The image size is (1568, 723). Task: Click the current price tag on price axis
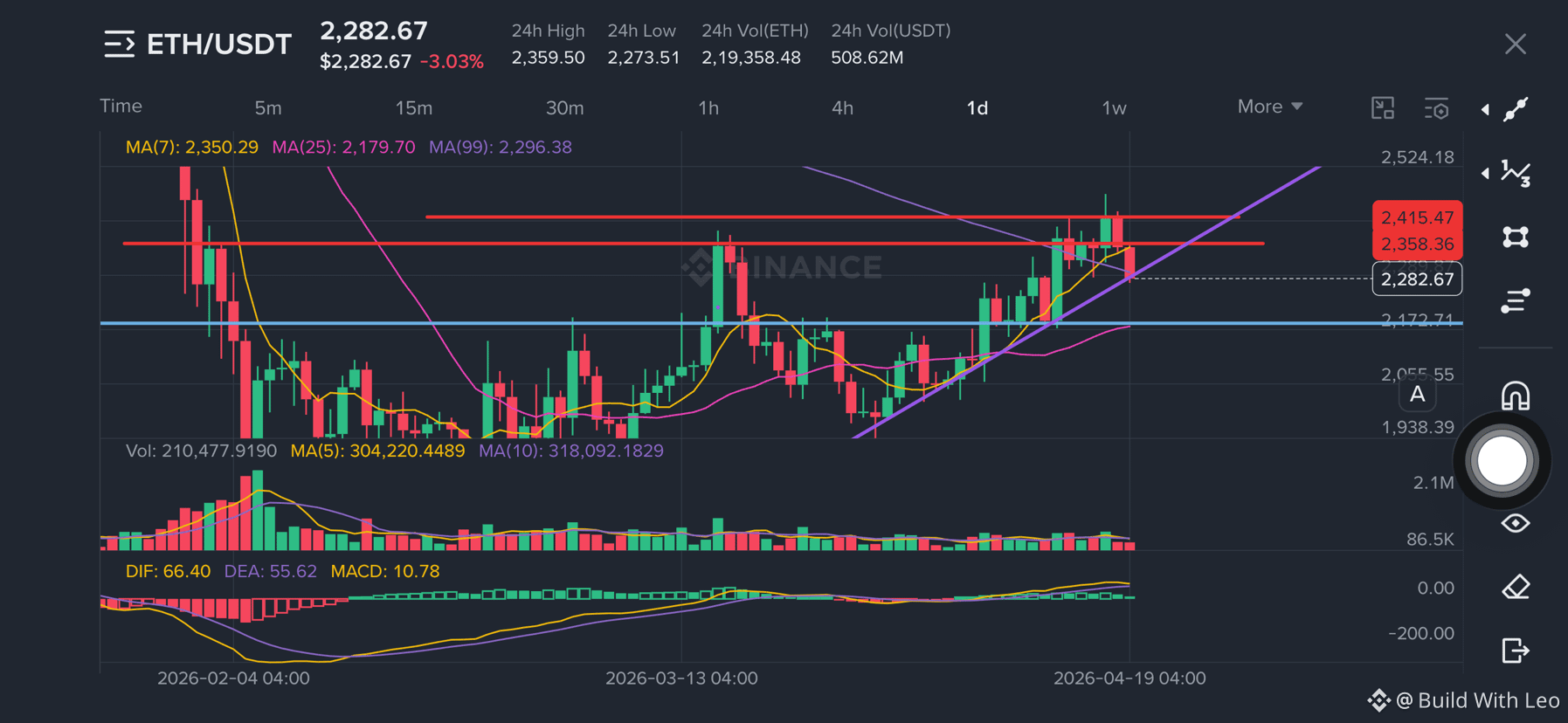1417,279
